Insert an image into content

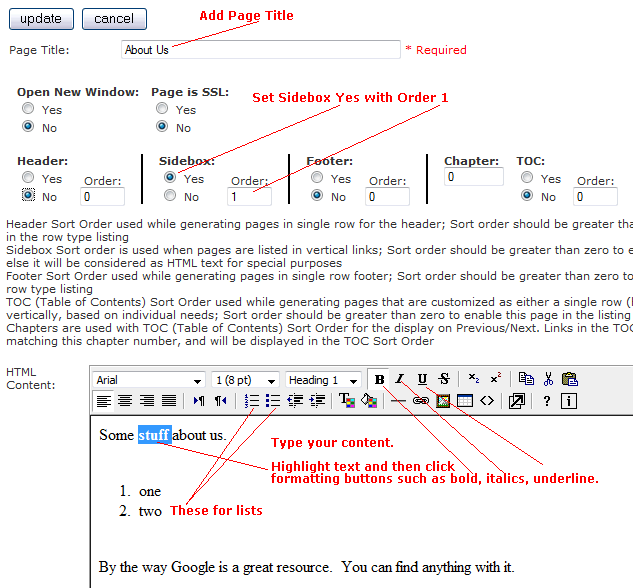[x=443, y=401]
